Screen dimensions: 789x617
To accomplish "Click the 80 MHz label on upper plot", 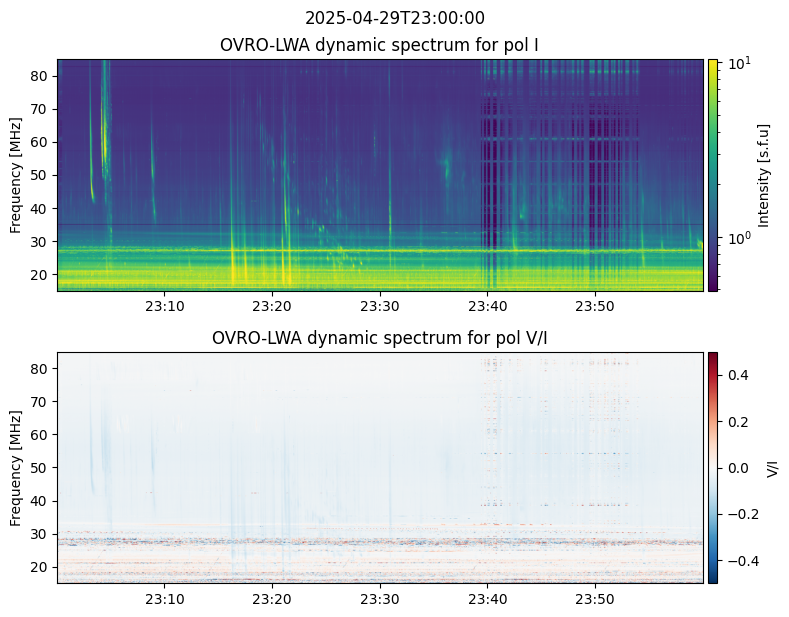I will point(40,76).
